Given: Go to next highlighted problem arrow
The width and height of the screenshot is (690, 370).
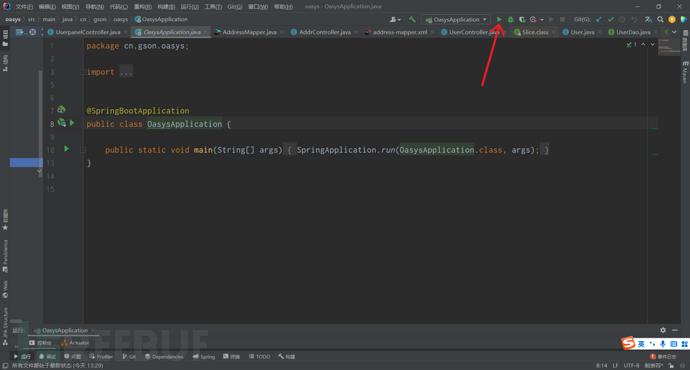Looking at the screenshot, I should (653, 44).
